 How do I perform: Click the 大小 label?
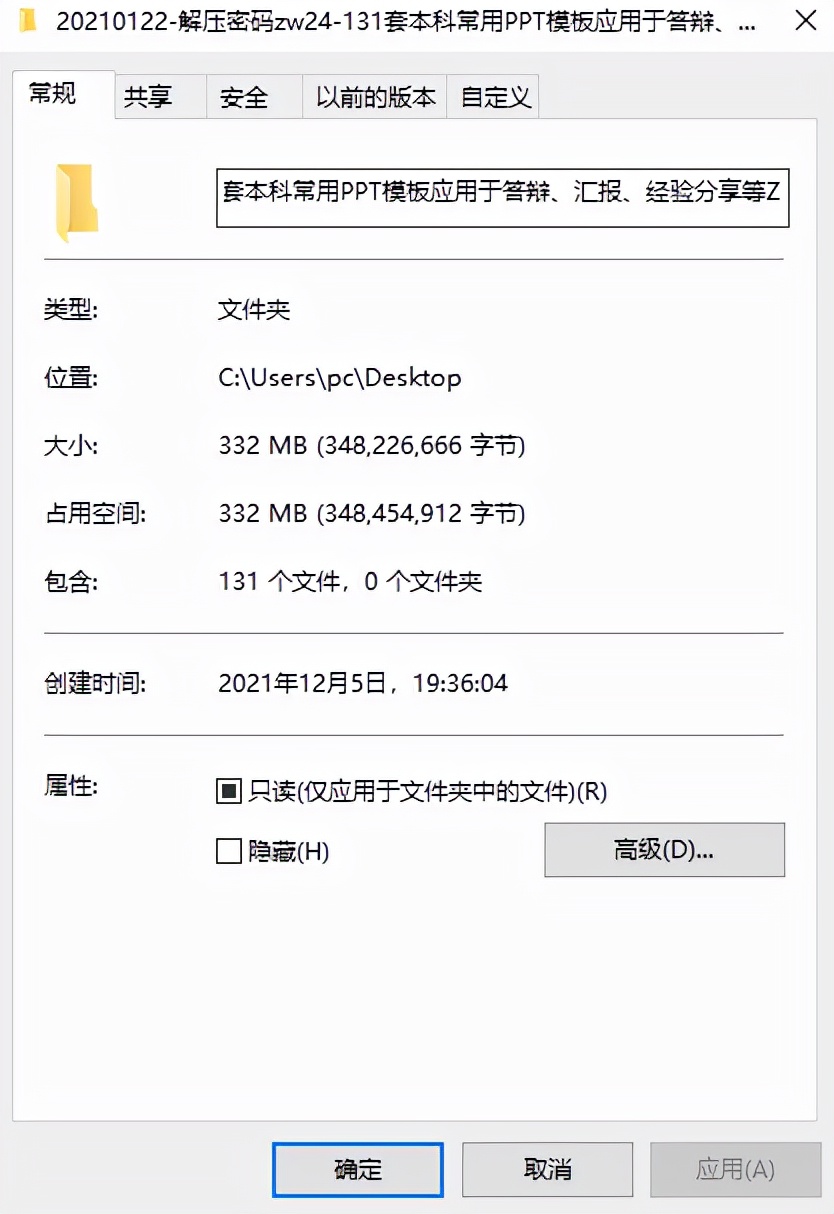(70, 446)
